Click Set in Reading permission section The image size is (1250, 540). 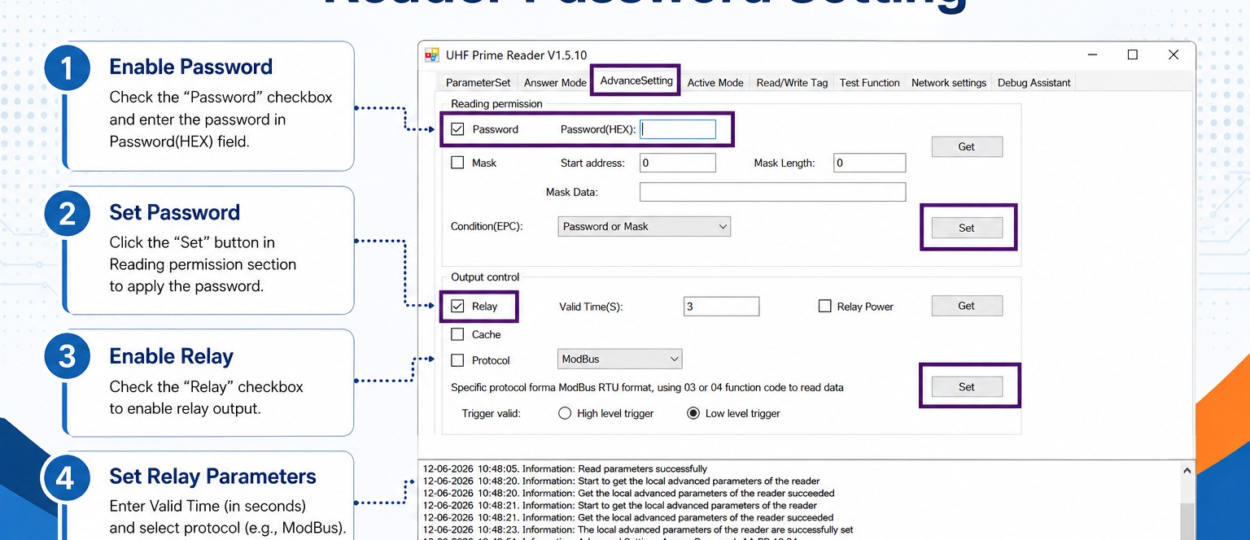point(966,228)
